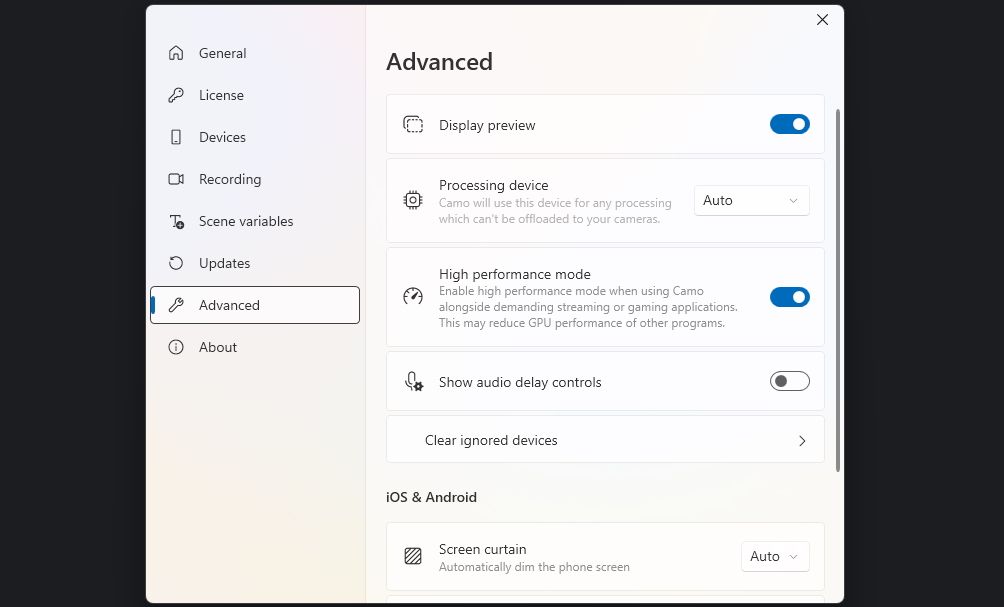Click the Scene variables text icon
1004x607 pixels.
click(x=176, y=221)
